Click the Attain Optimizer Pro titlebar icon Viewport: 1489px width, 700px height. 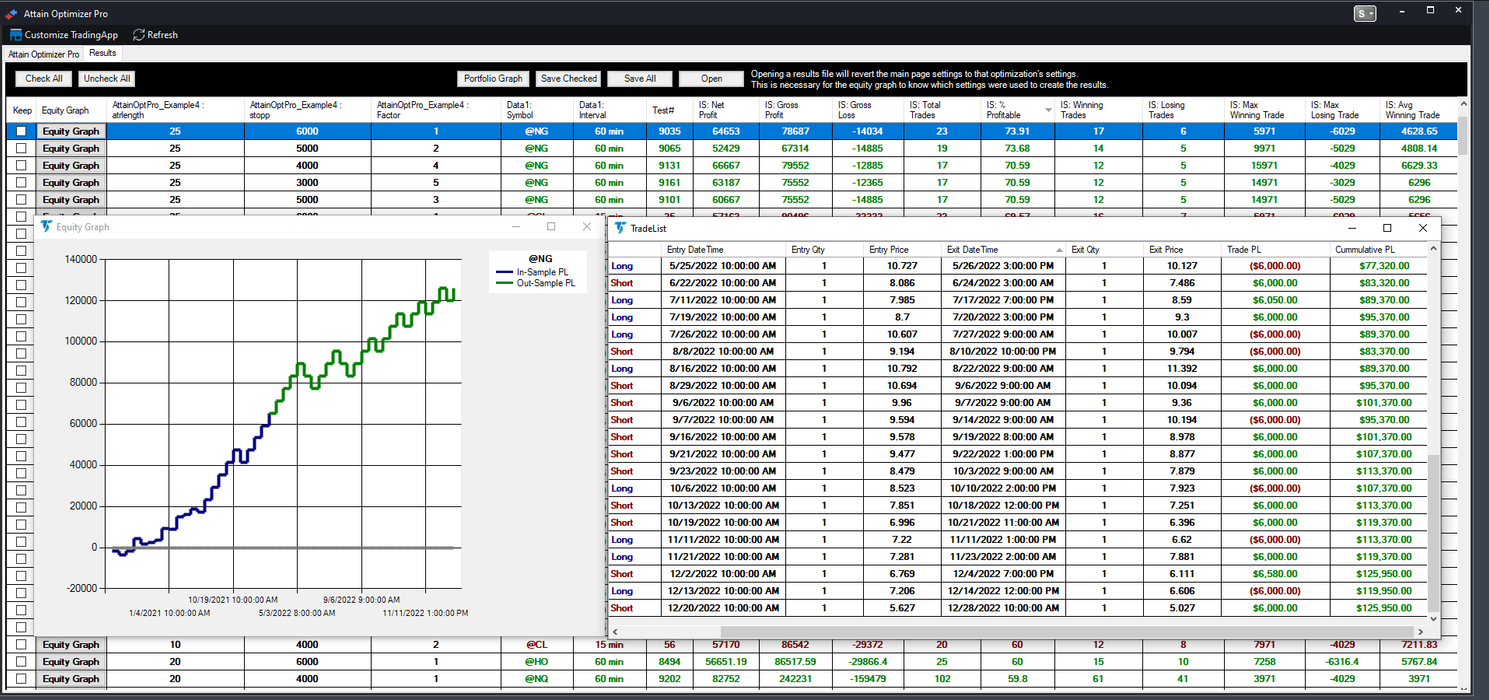pos(10,13)
